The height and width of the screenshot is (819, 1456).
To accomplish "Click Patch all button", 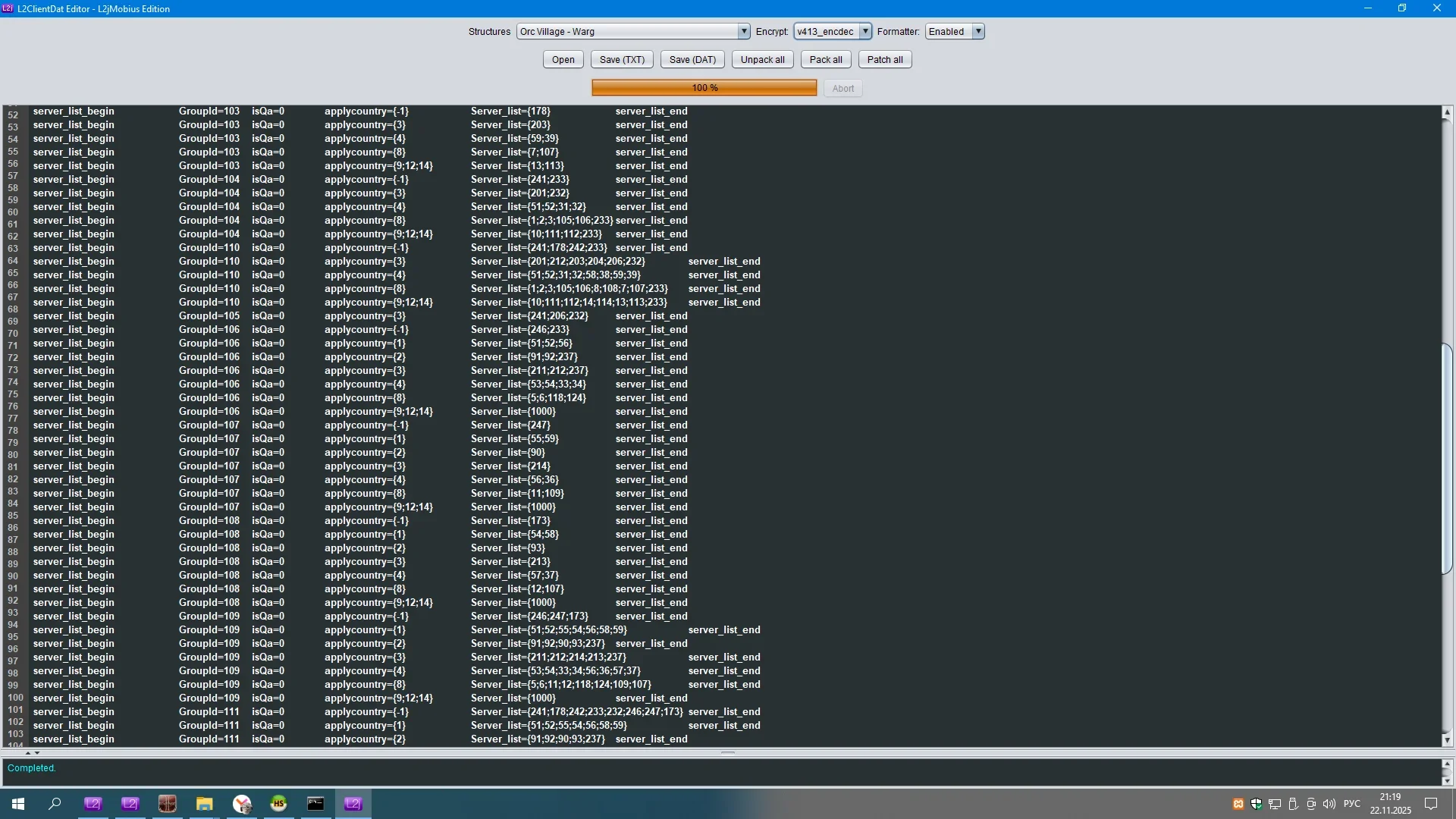I will point(884,59).
